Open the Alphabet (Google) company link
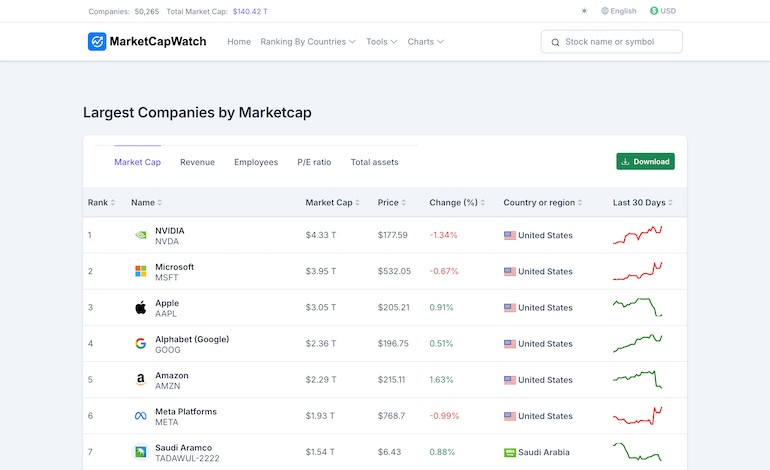Screen dimensions: 770x470 click(x=192, y=339)
